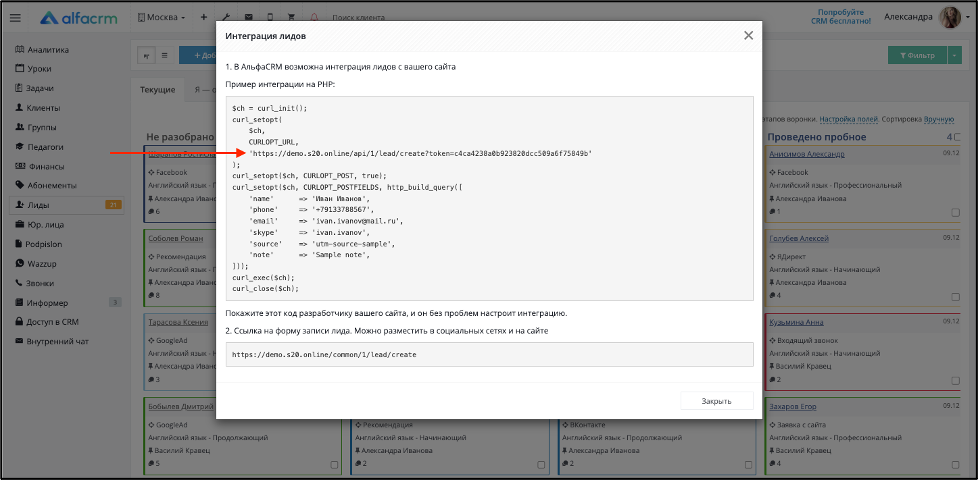Screen dimensions: 979x481
Task: Expand the arrow next to Фильтр
Action: [x=955, y=55]
